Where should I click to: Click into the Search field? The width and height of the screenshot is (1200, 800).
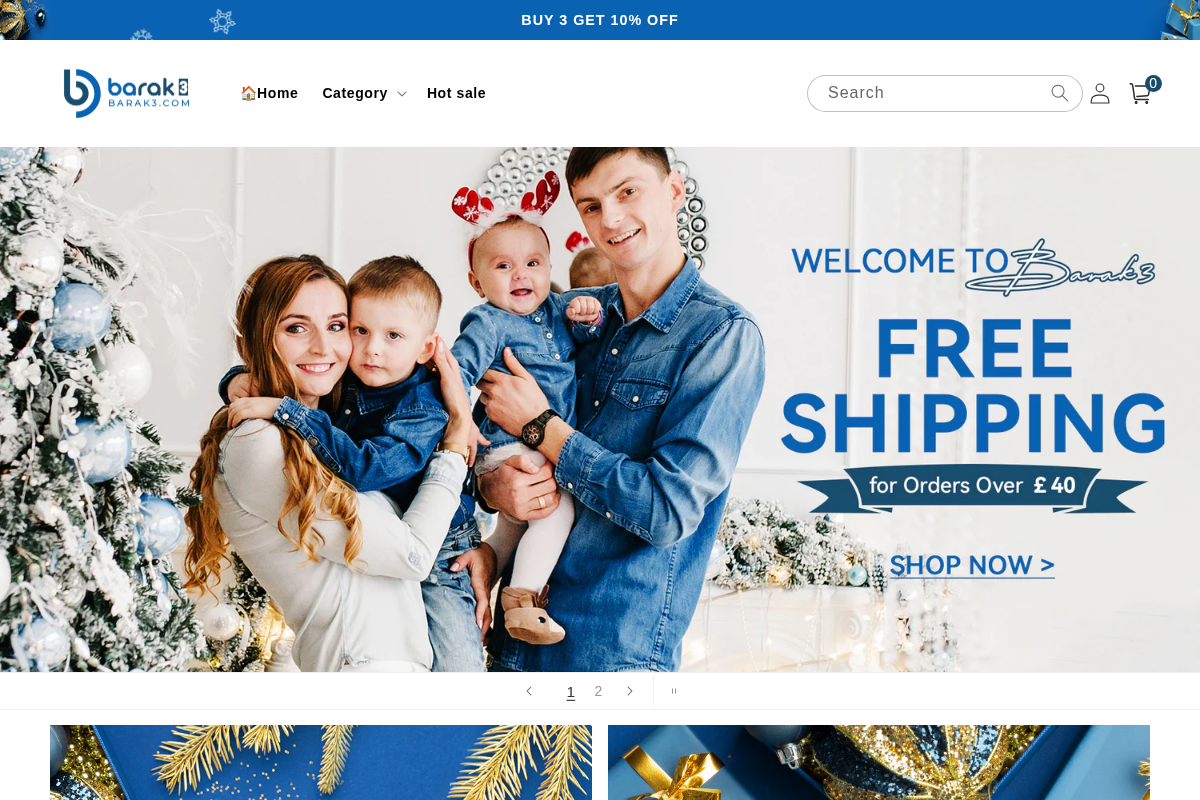935,93
